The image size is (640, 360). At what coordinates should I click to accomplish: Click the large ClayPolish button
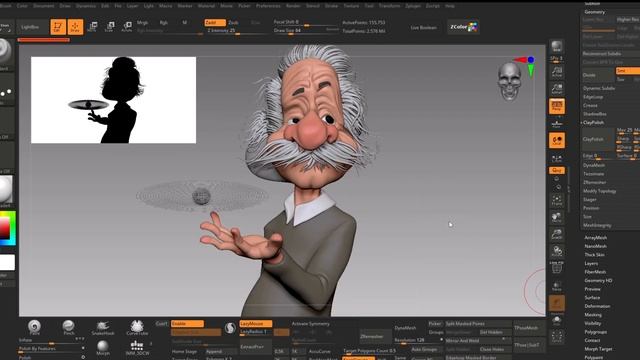click(x=598, y=139)
